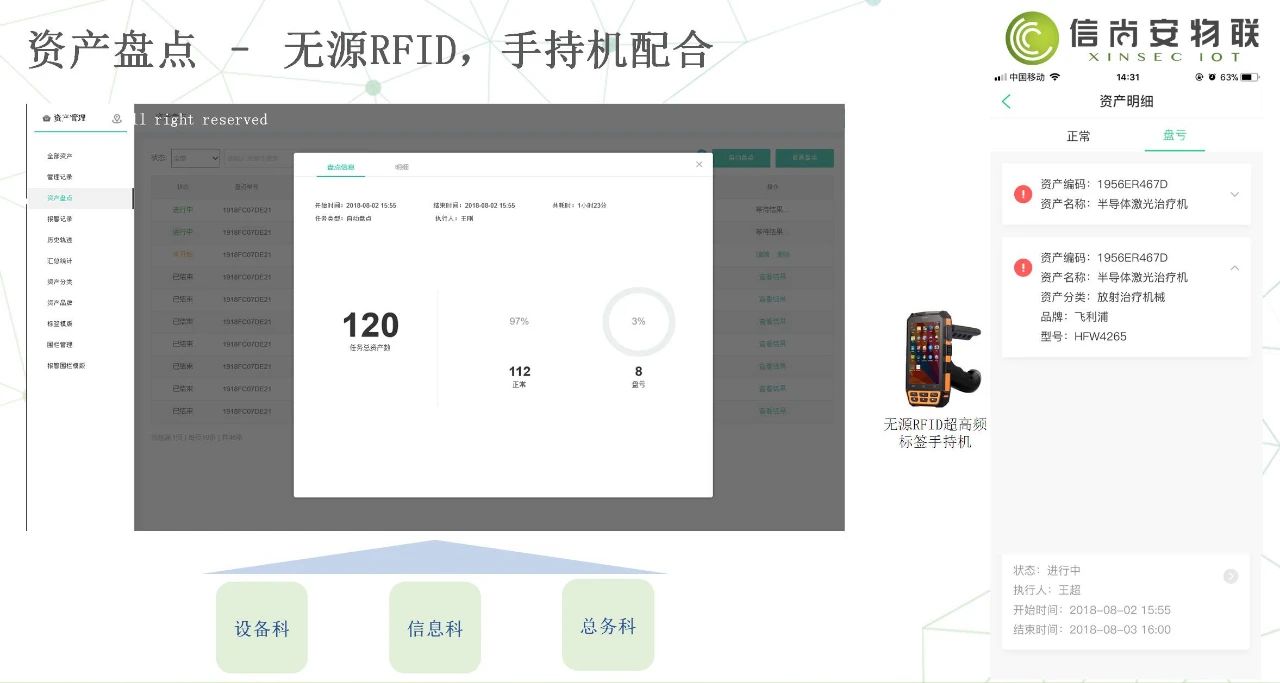Click the 资产明细 screen title

point(1126,101)
